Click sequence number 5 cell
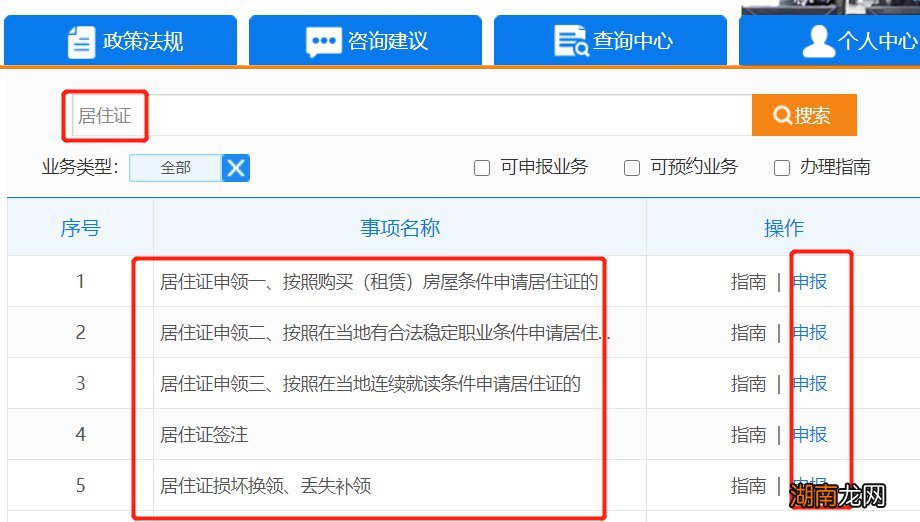Screen dimensions: 920x522 80,486
